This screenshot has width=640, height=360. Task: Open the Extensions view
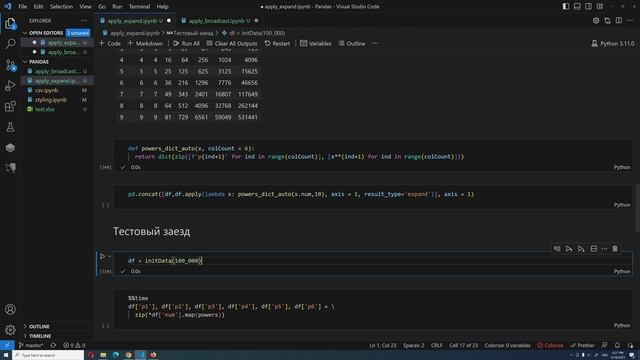(10, 107)
